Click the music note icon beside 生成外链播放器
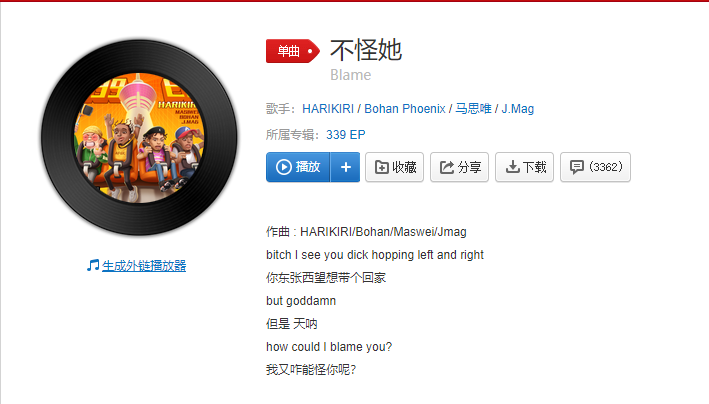This screenshot has height=404, width=709. 93,266
